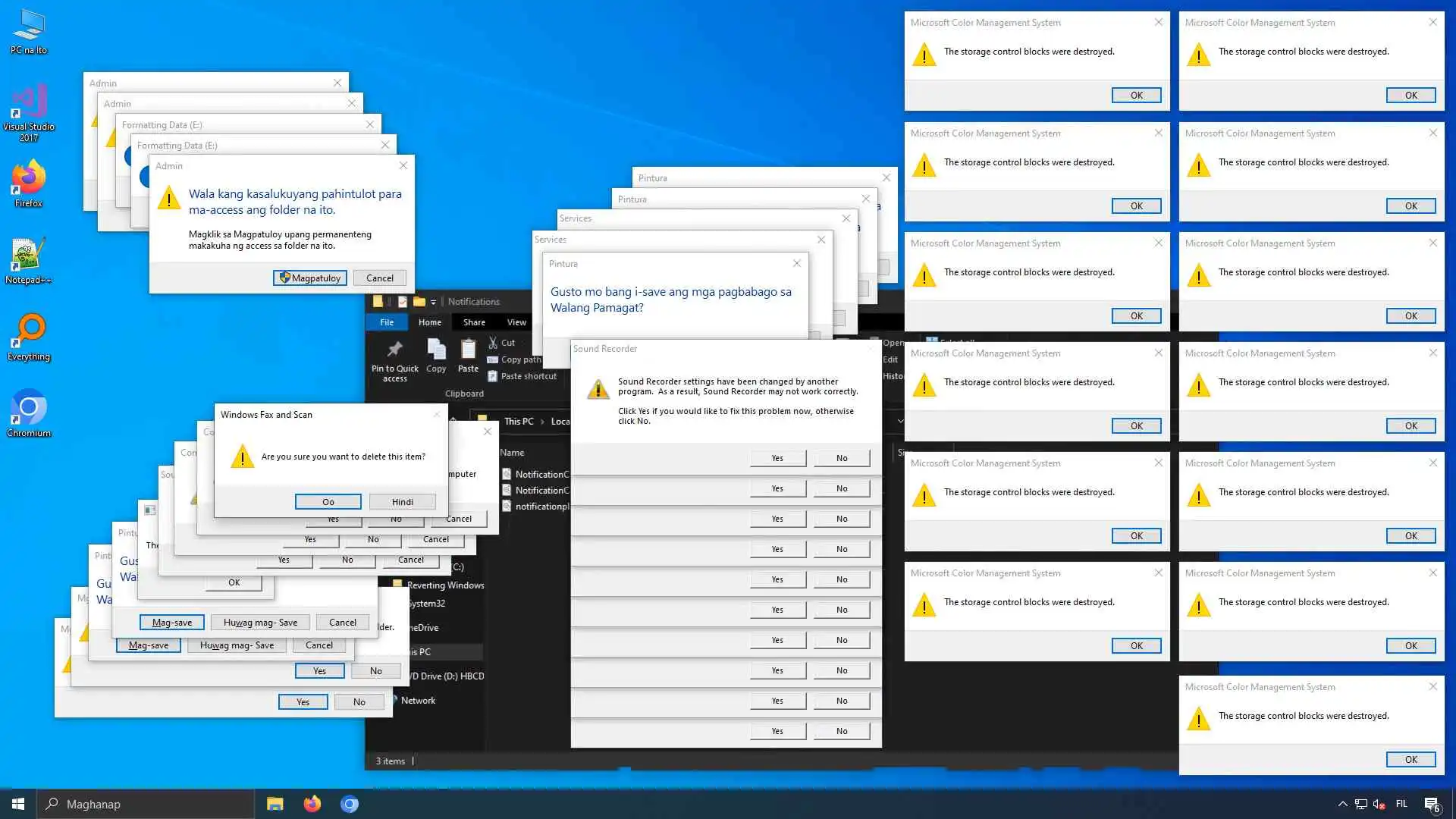This screenshot has width=1456, height=819.
Task: Open notification center in system tray
Action: click(1432, 804)
